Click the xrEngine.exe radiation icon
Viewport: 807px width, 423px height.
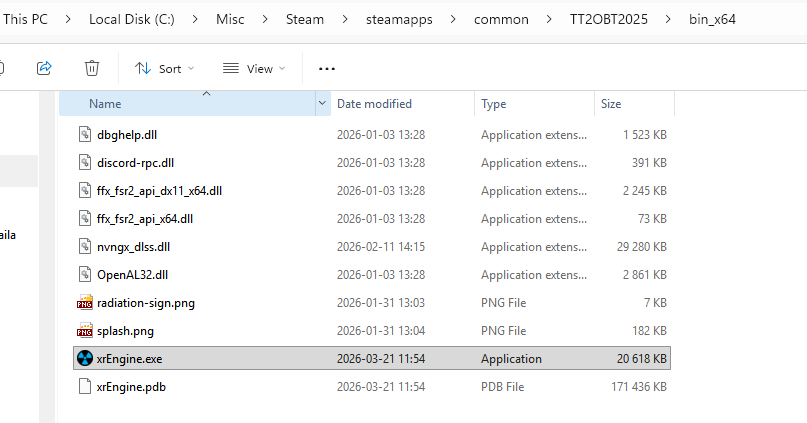[x=84, y=358]
